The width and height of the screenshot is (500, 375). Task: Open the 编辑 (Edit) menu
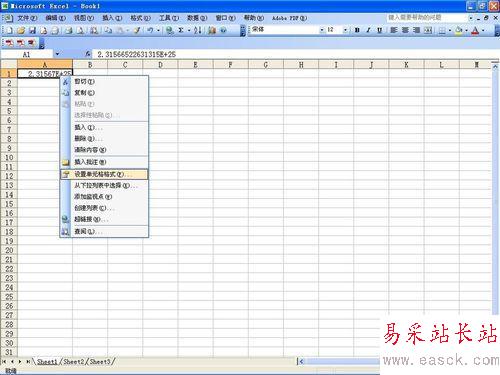[x=56, y=18]
